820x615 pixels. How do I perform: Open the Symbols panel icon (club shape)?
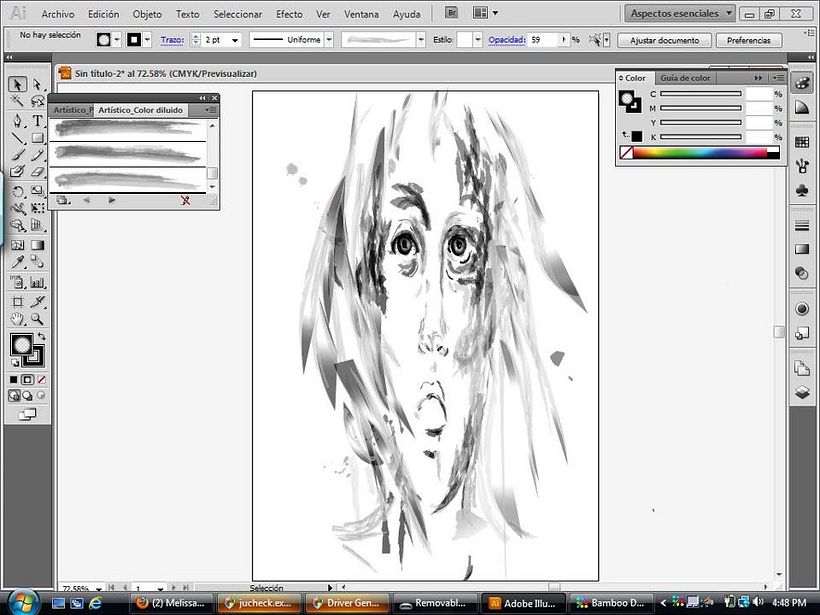[x=801, y=190]
